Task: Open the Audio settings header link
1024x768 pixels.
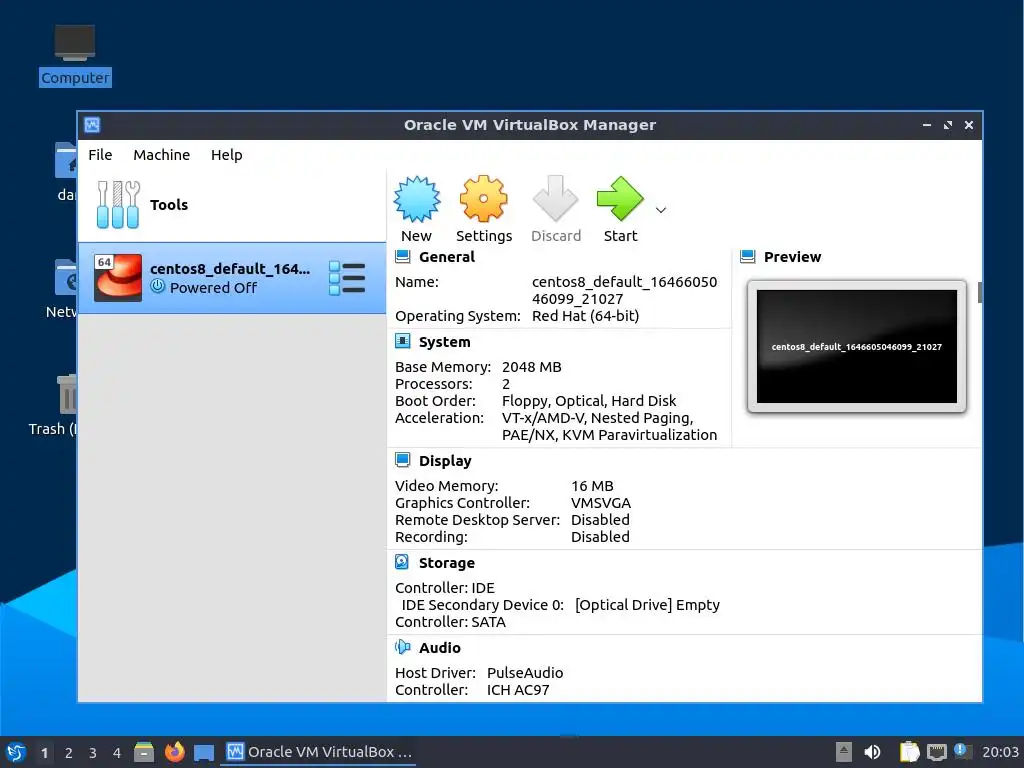Action: pyautogui.click(x=440, y=647)
